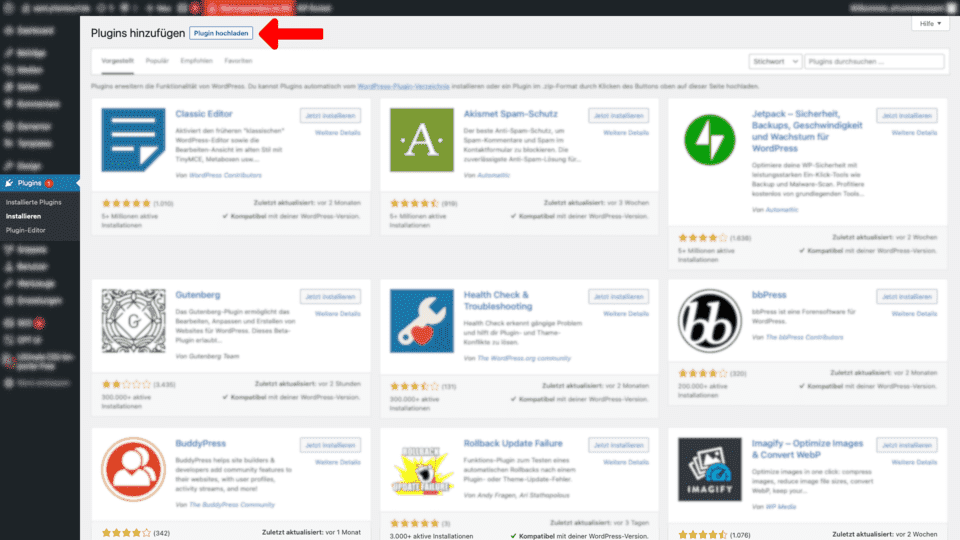Click the Classic Editor plugin icon
This screenshot has height=540, width=960.
(x=133, y=140)
